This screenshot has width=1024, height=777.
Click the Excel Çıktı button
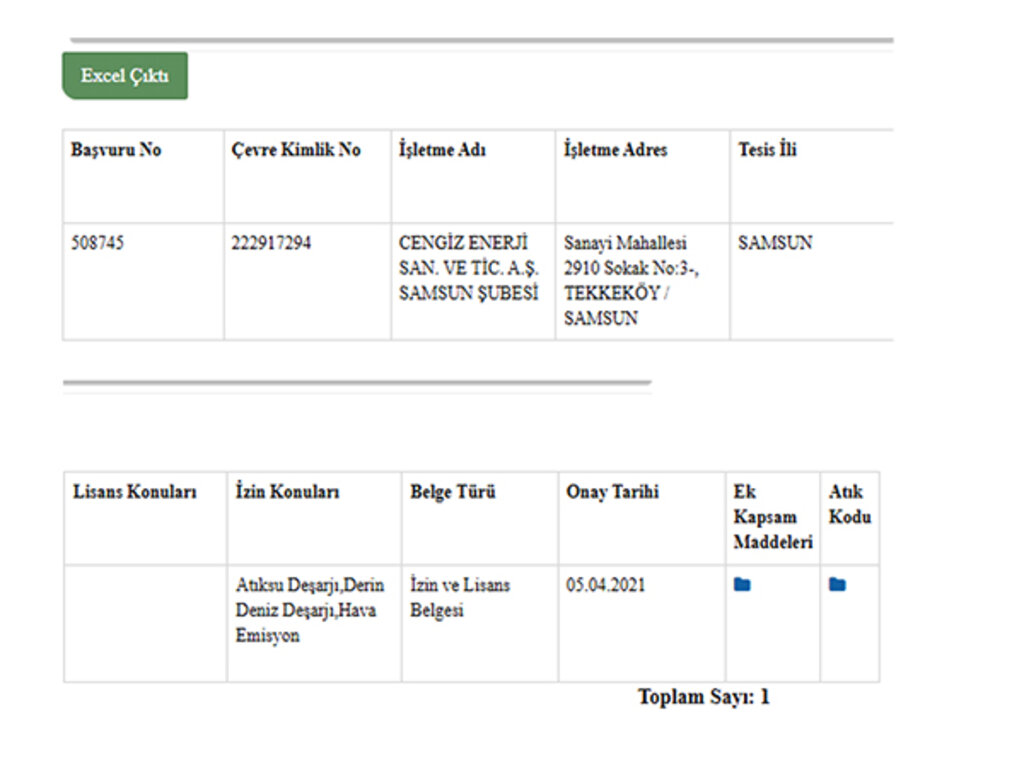pyautogui.click(x=125, y=76)
